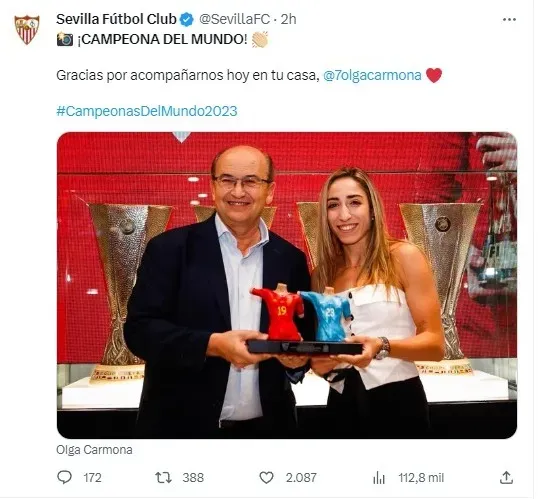Screen dimensions: 538x499
Task: Click the 2h timestamp
Action: (289, 19)
